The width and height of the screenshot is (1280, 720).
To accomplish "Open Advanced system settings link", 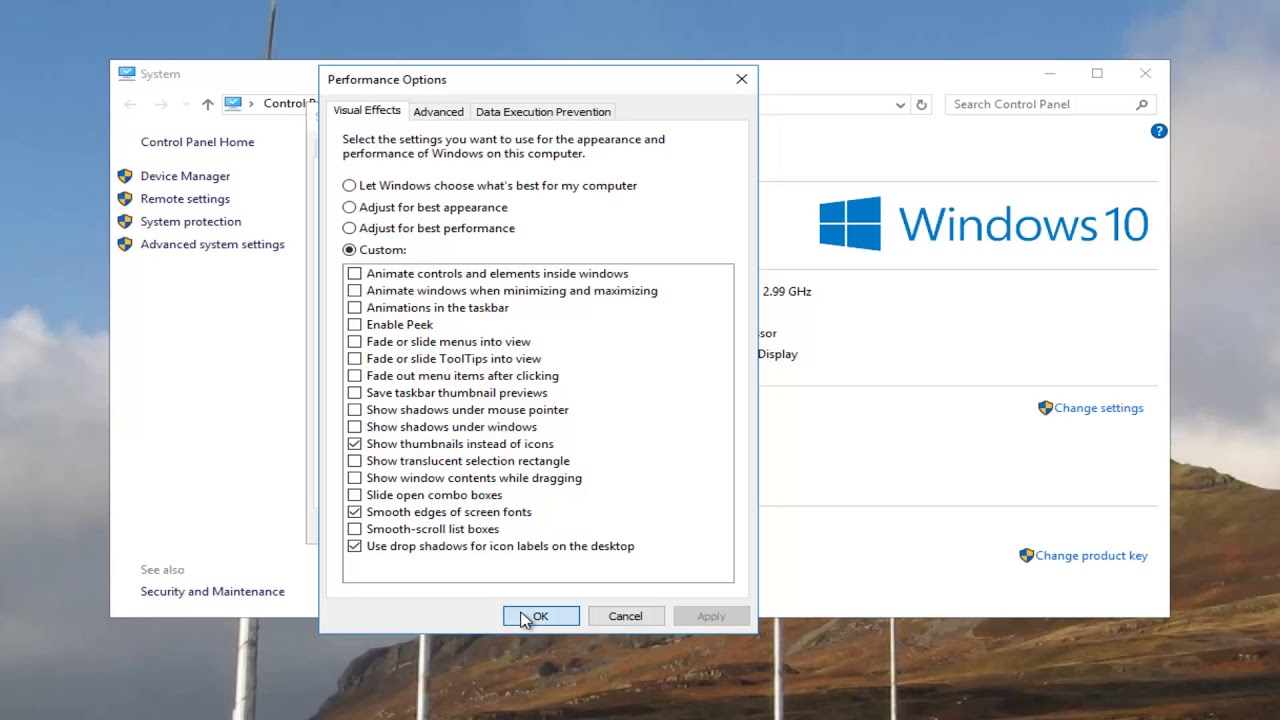I will [x=212, y=244].
